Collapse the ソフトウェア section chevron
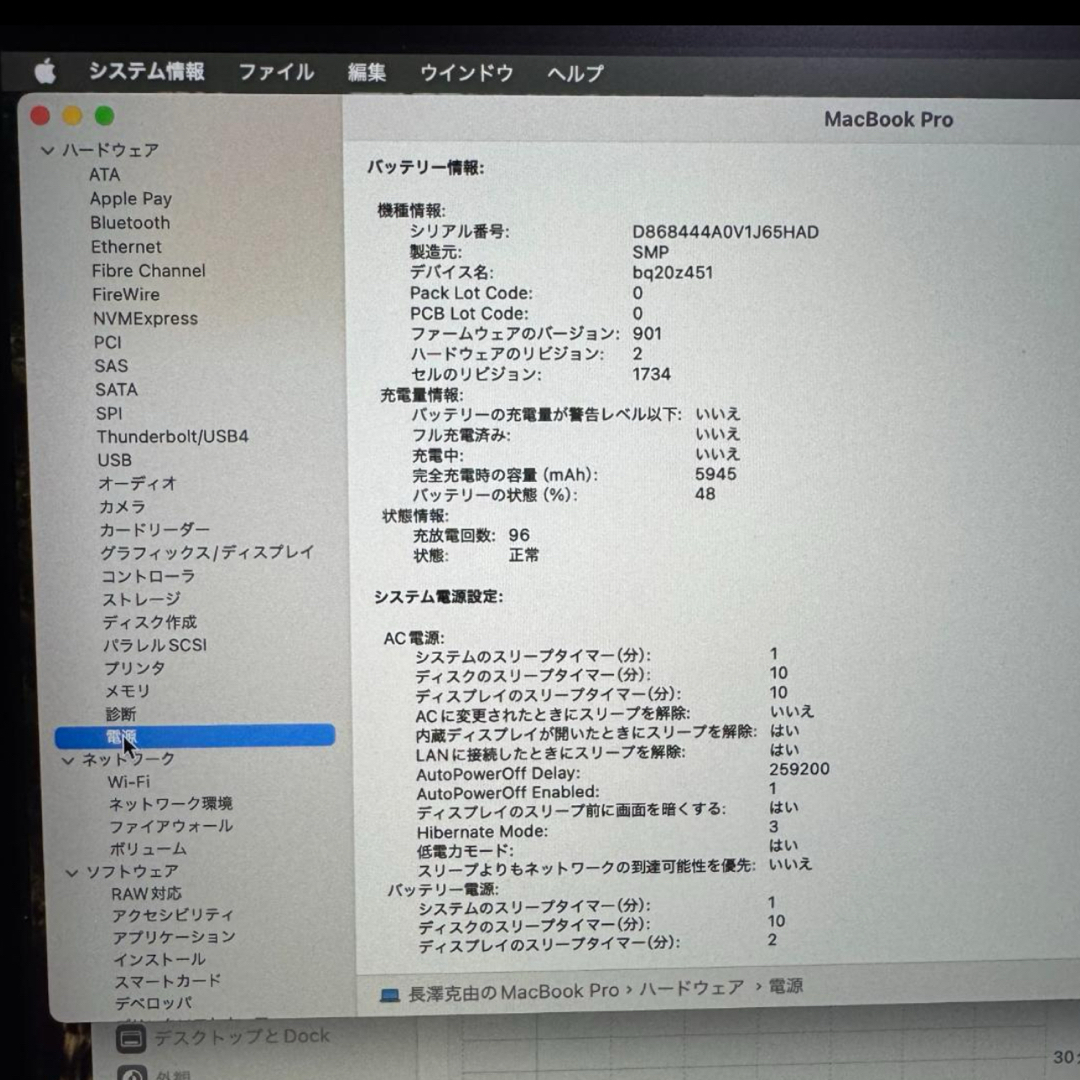Screen dimensions: 1080x1080 72,873
